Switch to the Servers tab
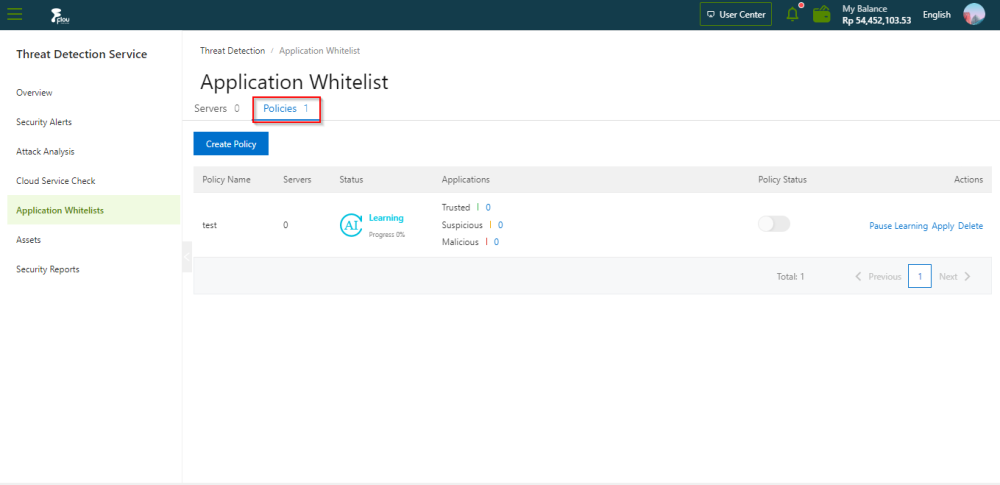This screenshot has height=485, width=1000. pos(217,108)
